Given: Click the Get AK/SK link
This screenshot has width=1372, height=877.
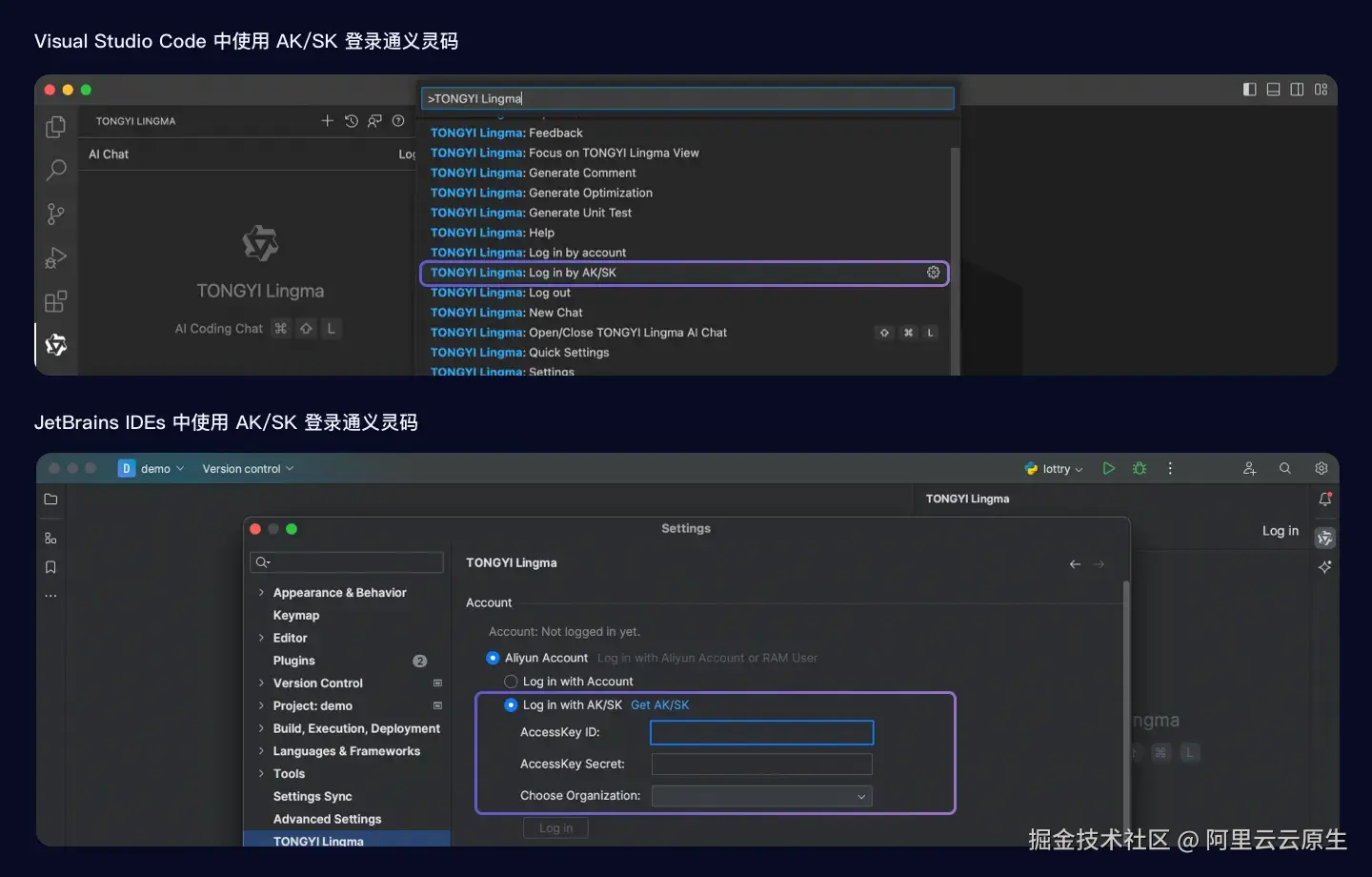Looking at the screenshot, I should [659, 705].
